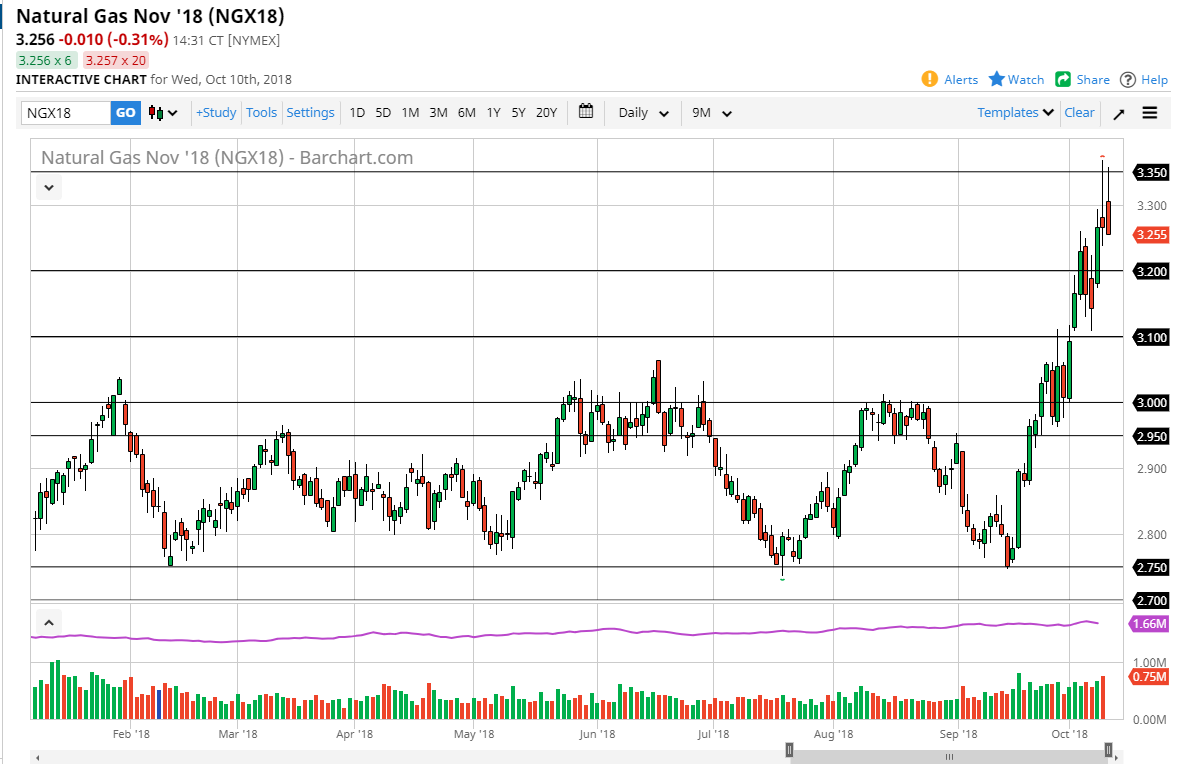Add to Watch list star icon
This screenshot has height=764, width=1177.
(x=997, y=79)
